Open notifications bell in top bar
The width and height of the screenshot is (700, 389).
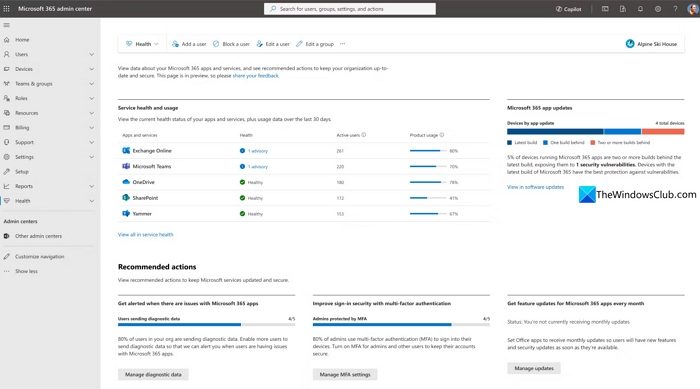click(x=640, y=9)
